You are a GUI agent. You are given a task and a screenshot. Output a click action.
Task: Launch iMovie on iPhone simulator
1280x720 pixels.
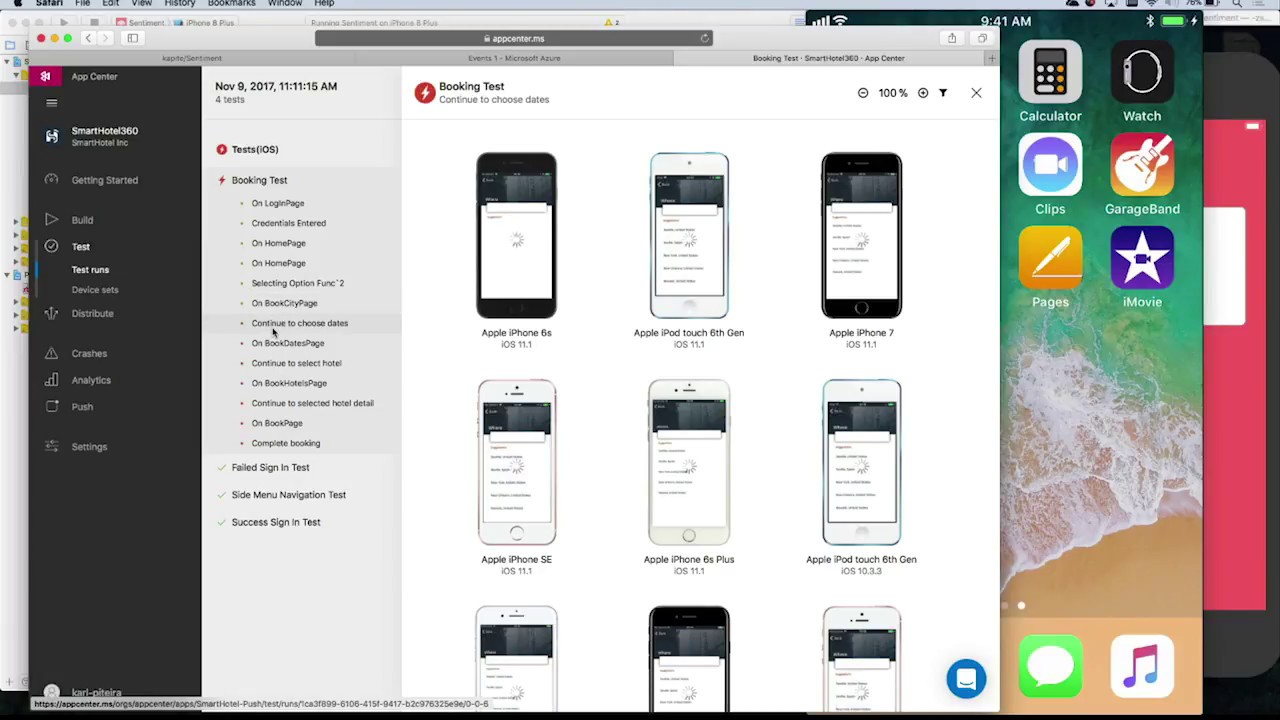(1142, 257)
